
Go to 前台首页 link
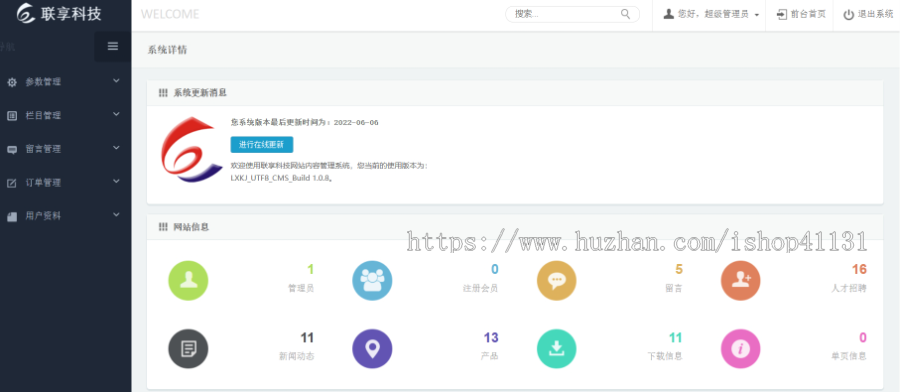pyautogui.click(x=808, y=14)
